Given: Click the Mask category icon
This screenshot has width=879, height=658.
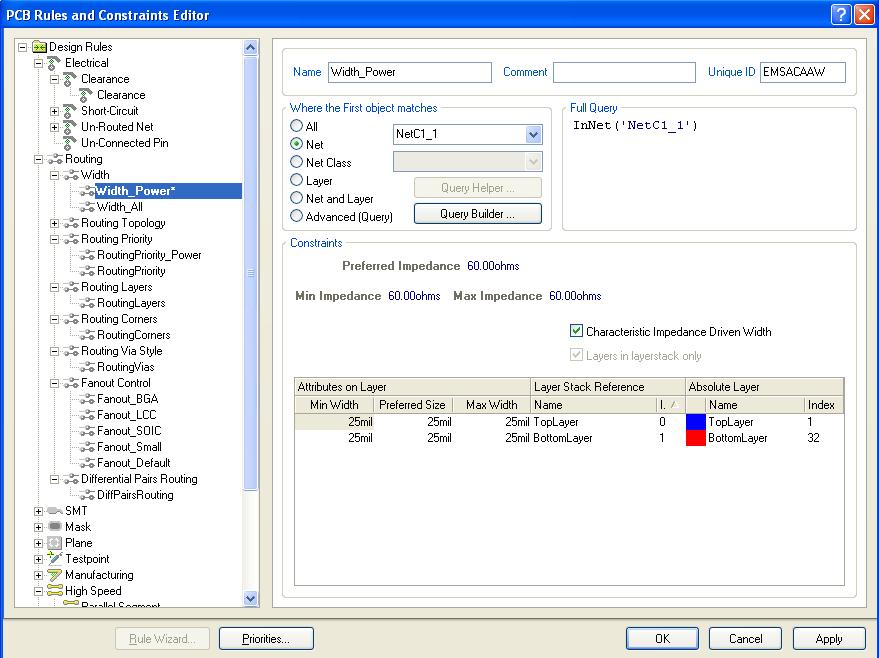Looking at the screenshot, I should click(x=54, y=527).
